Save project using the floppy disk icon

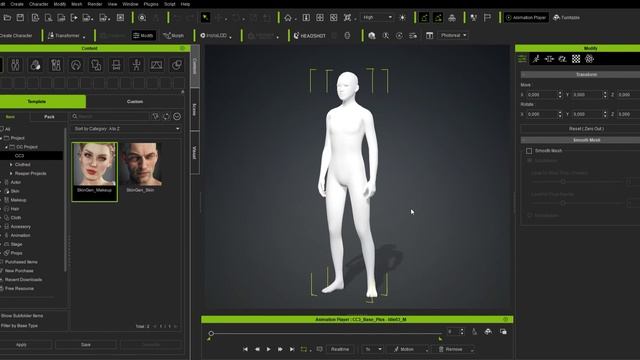point(20,18)
